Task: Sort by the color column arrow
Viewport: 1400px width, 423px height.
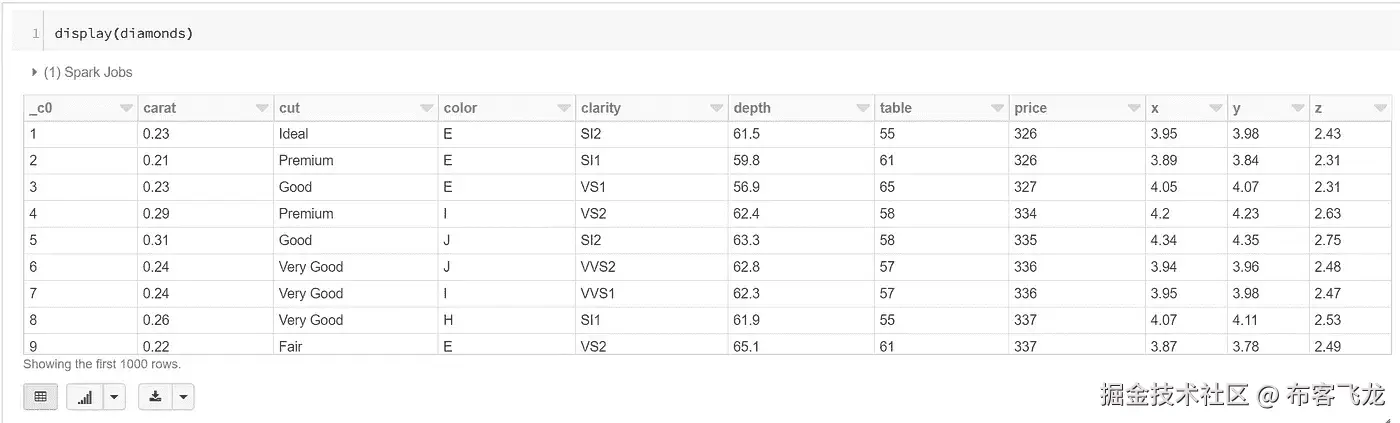Action: coord(562,108)
